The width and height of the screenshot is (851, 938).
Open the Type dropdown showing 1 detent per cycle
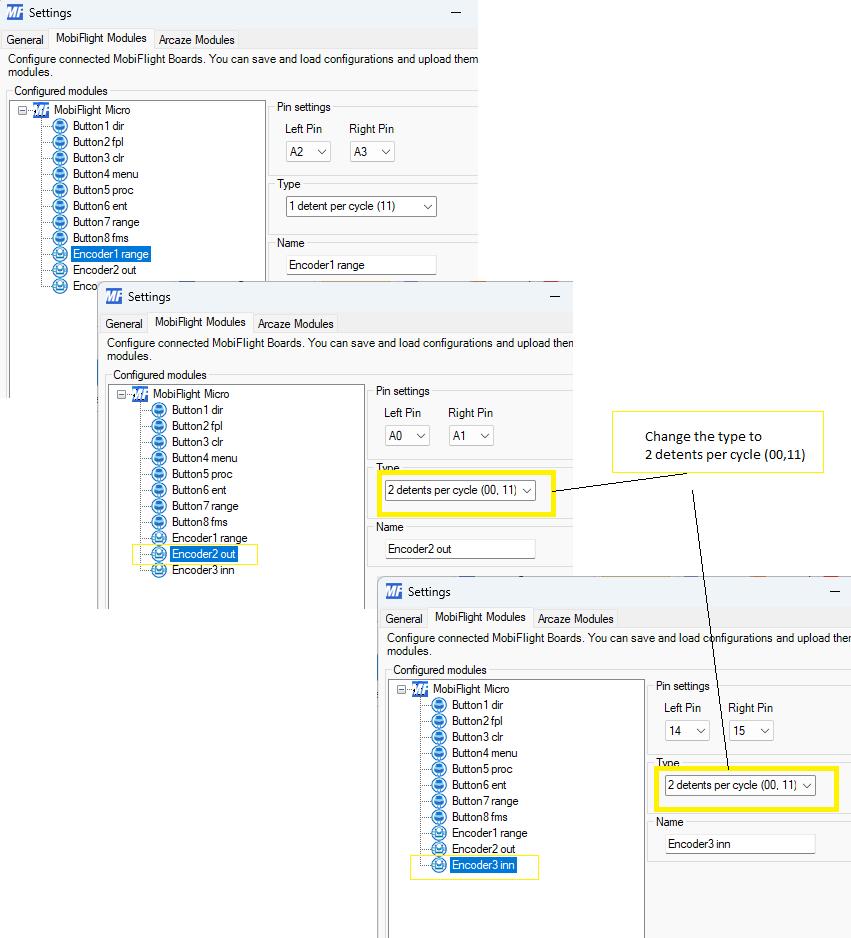tap(361, 206)
